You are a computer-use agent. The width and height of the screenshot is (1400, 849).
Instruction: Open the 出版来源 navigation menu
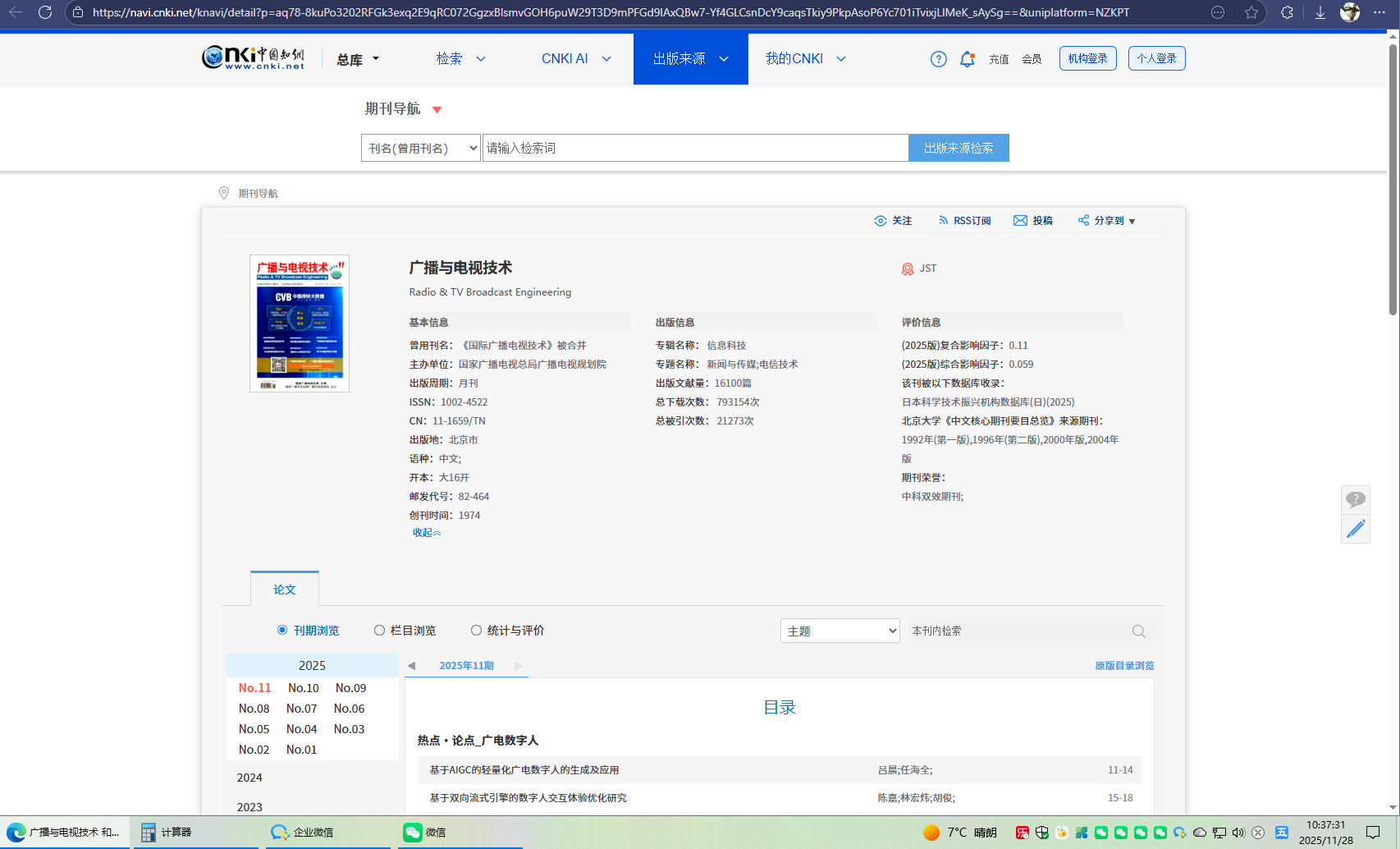point(690,59)
